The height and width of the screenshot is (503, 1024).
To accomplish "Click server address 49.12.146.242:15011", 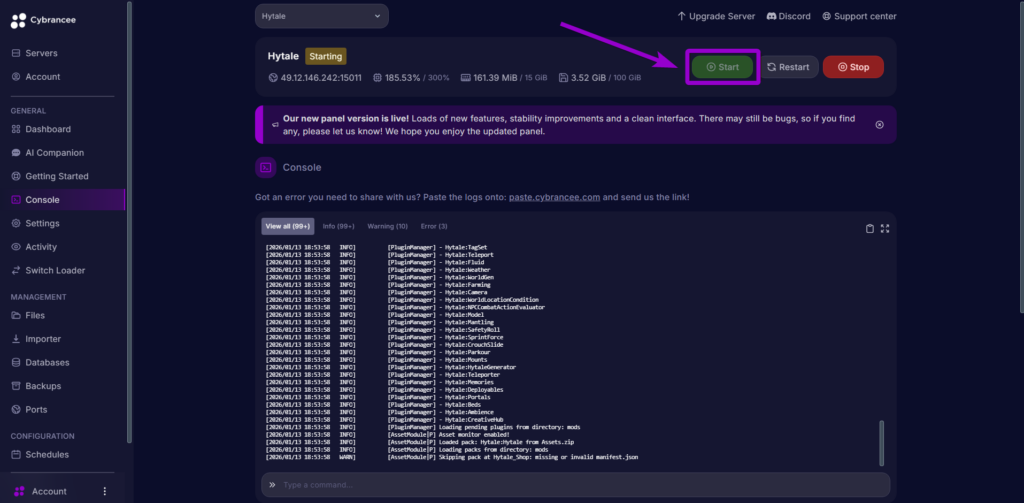I will 321,77.
